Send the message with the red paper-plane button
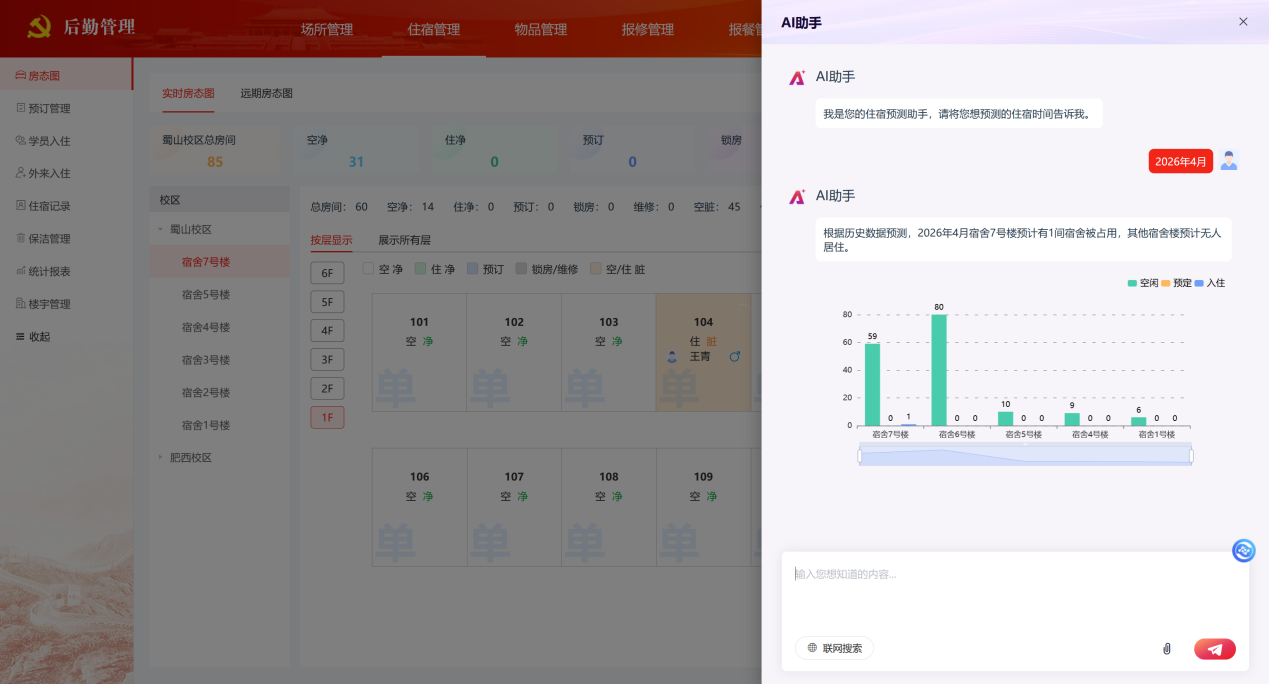This screenshot has height=684, width=1269. [1214, 649]
